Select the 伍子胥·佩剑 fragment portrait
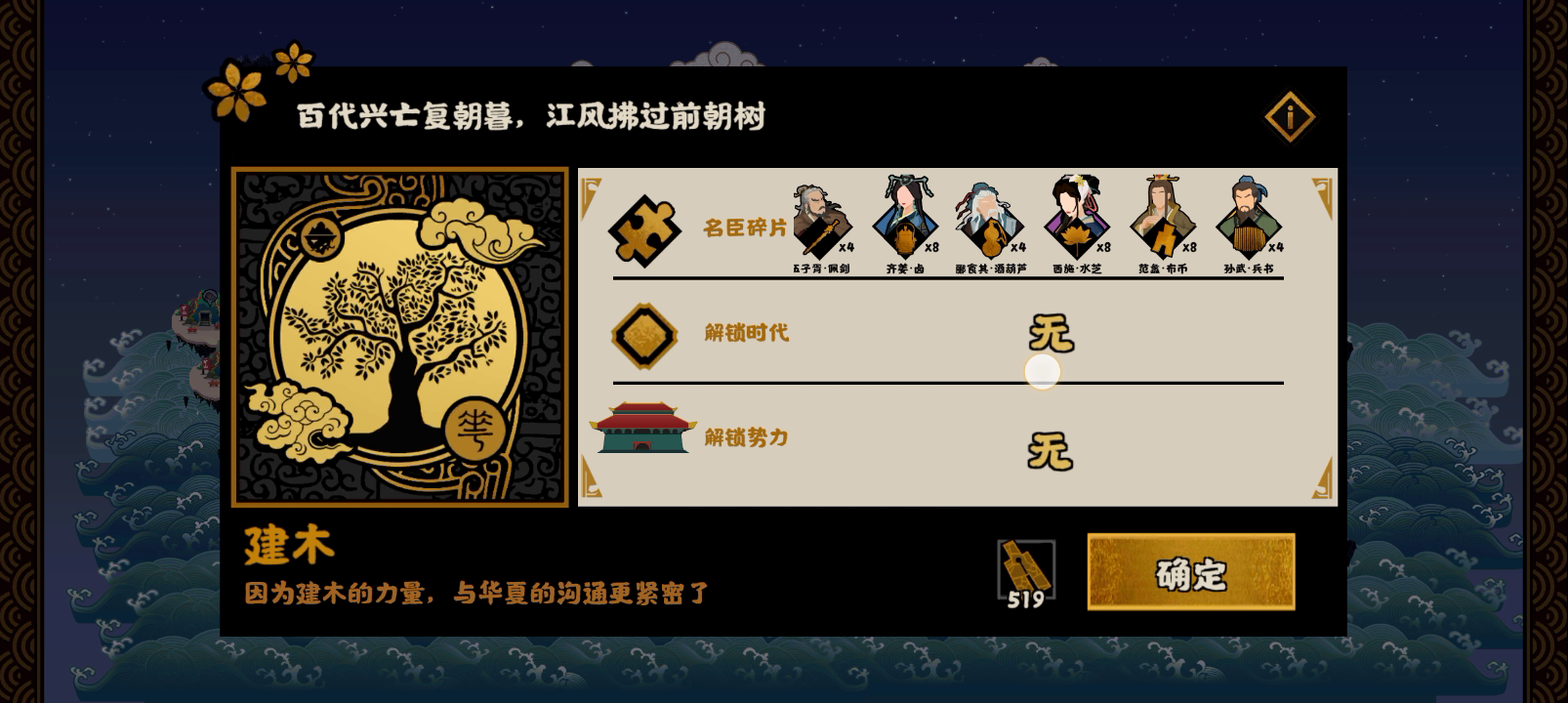This screenshot has width=1568, height=703. coord(823,223)
